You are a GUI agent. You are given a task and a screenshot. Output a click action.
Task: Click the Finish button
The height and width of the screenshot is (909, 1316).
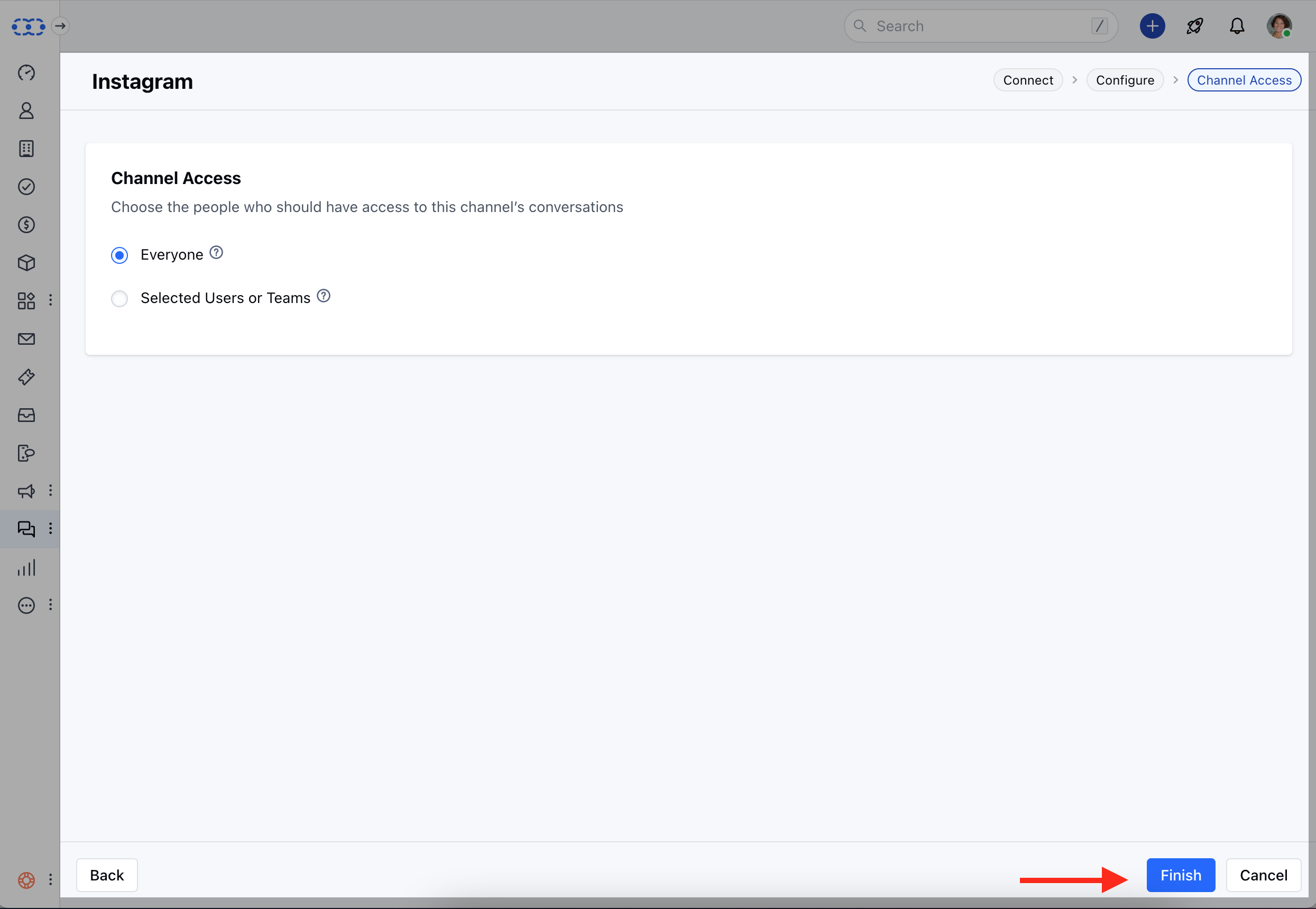1181,875
